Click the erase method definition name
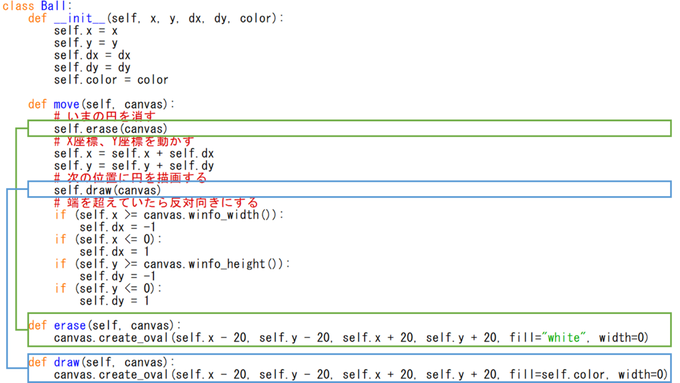Image resolution: width=680 pixels, height=383 pixels. 69,326
